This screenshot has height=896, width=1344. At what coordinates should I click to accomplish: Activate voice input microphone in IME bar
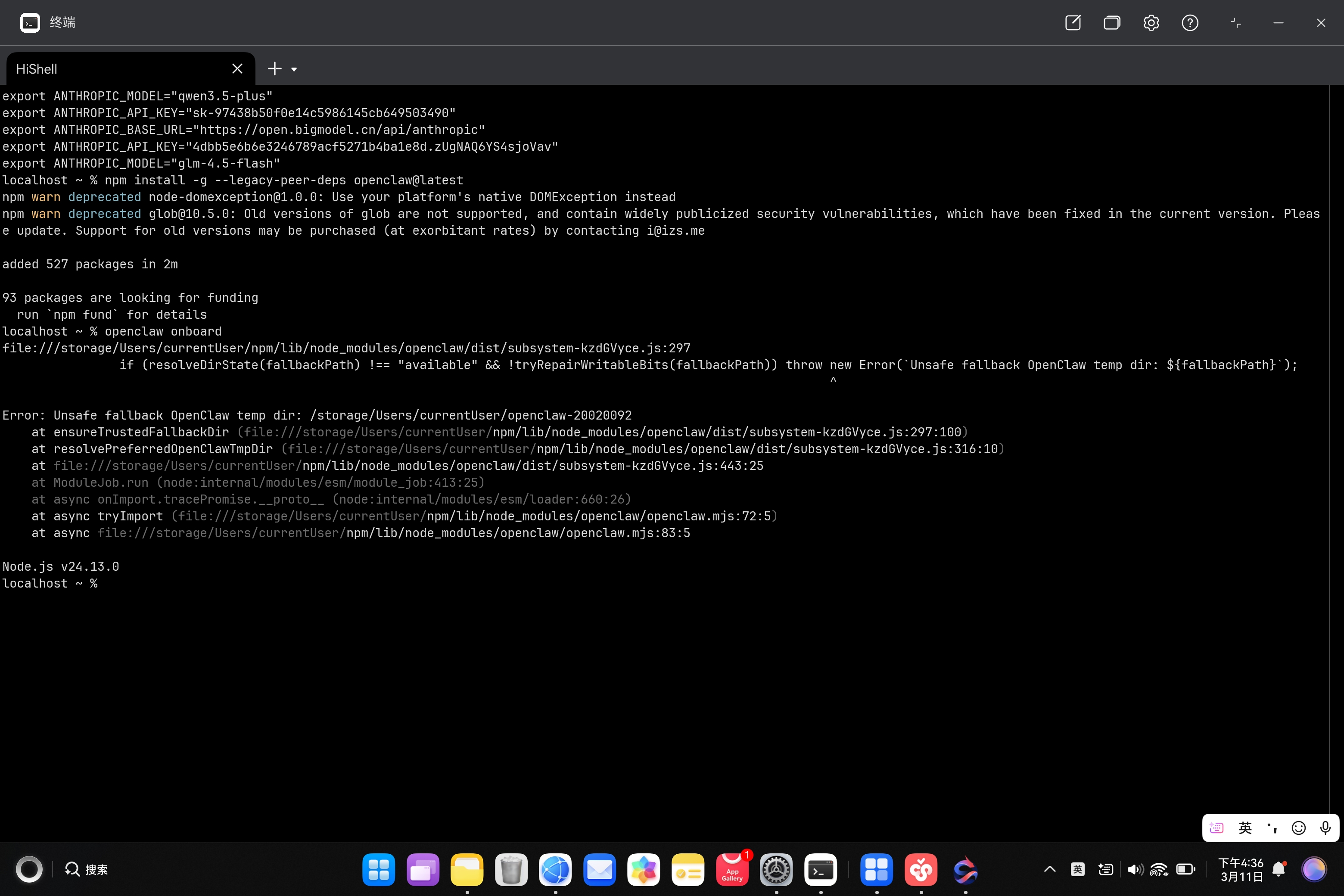(1325, 828)
